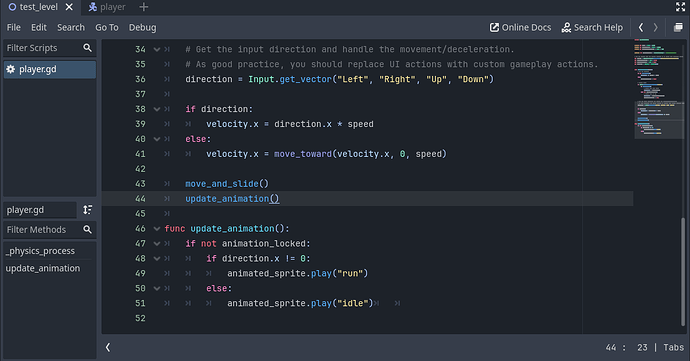Click the Filter Scripts search icon

88,48
